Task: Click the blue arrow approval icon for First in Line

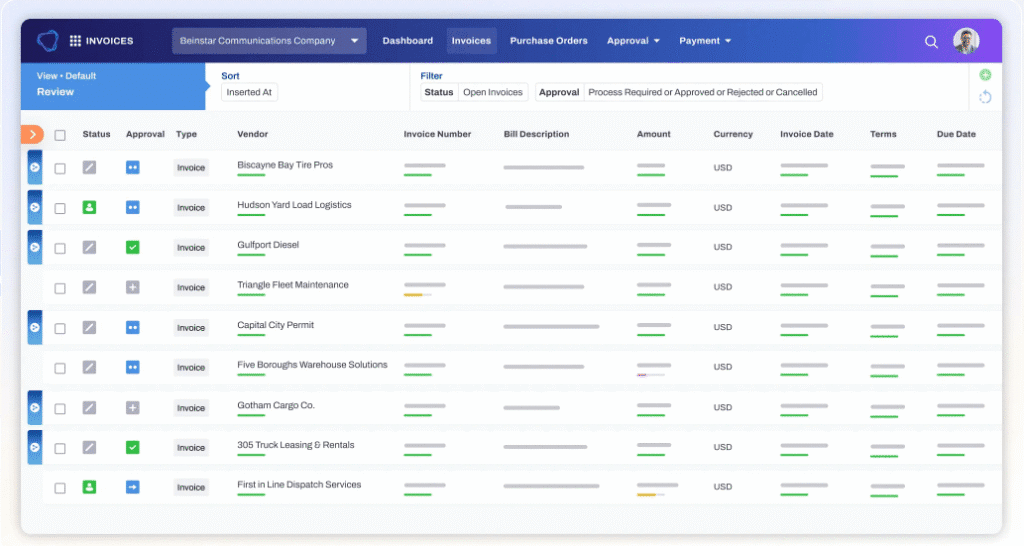Action: (133, 487)
